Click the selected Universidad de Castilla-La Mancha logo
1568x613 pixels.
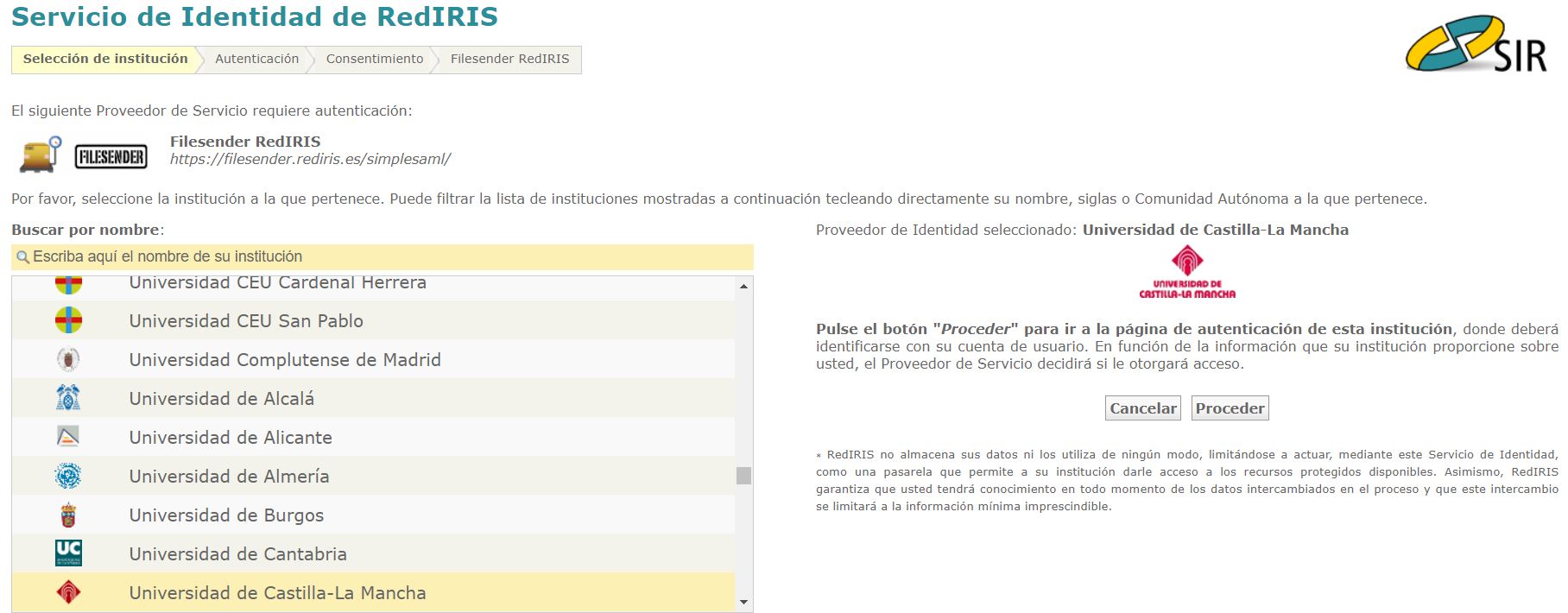tap(1187, 272)
